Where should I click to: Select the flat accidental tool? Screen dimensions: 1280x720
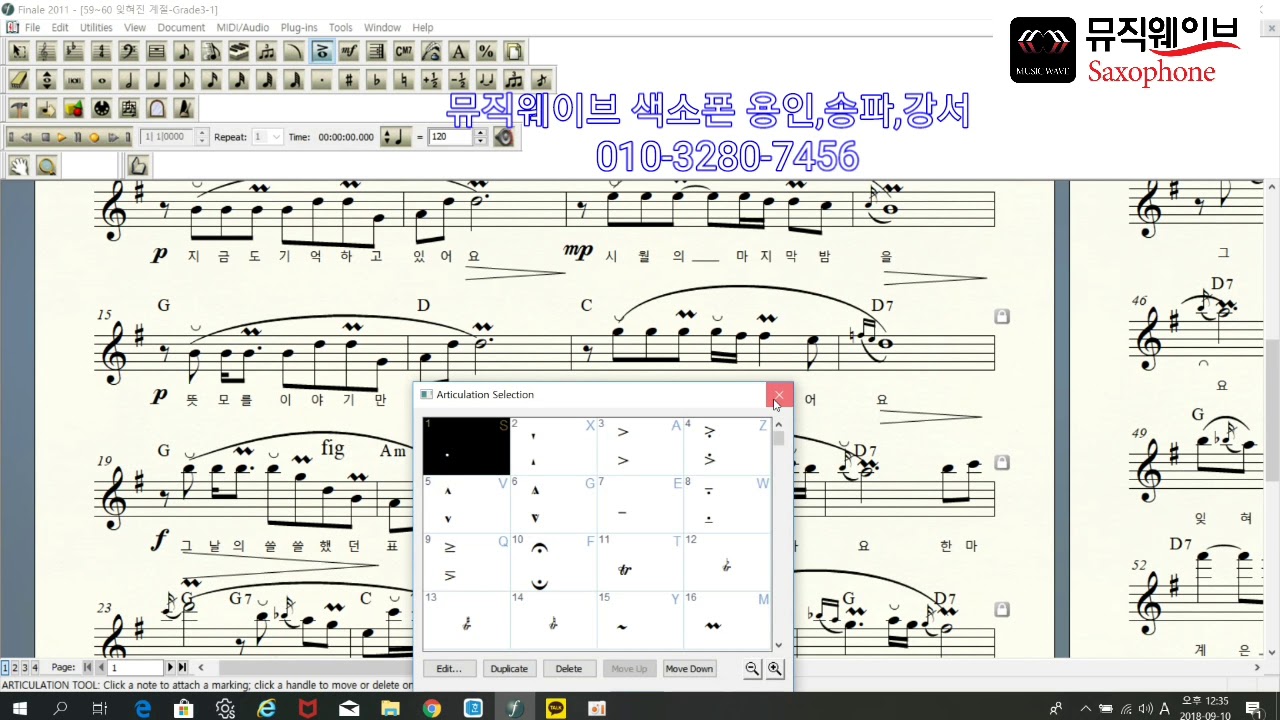point(376,80)
